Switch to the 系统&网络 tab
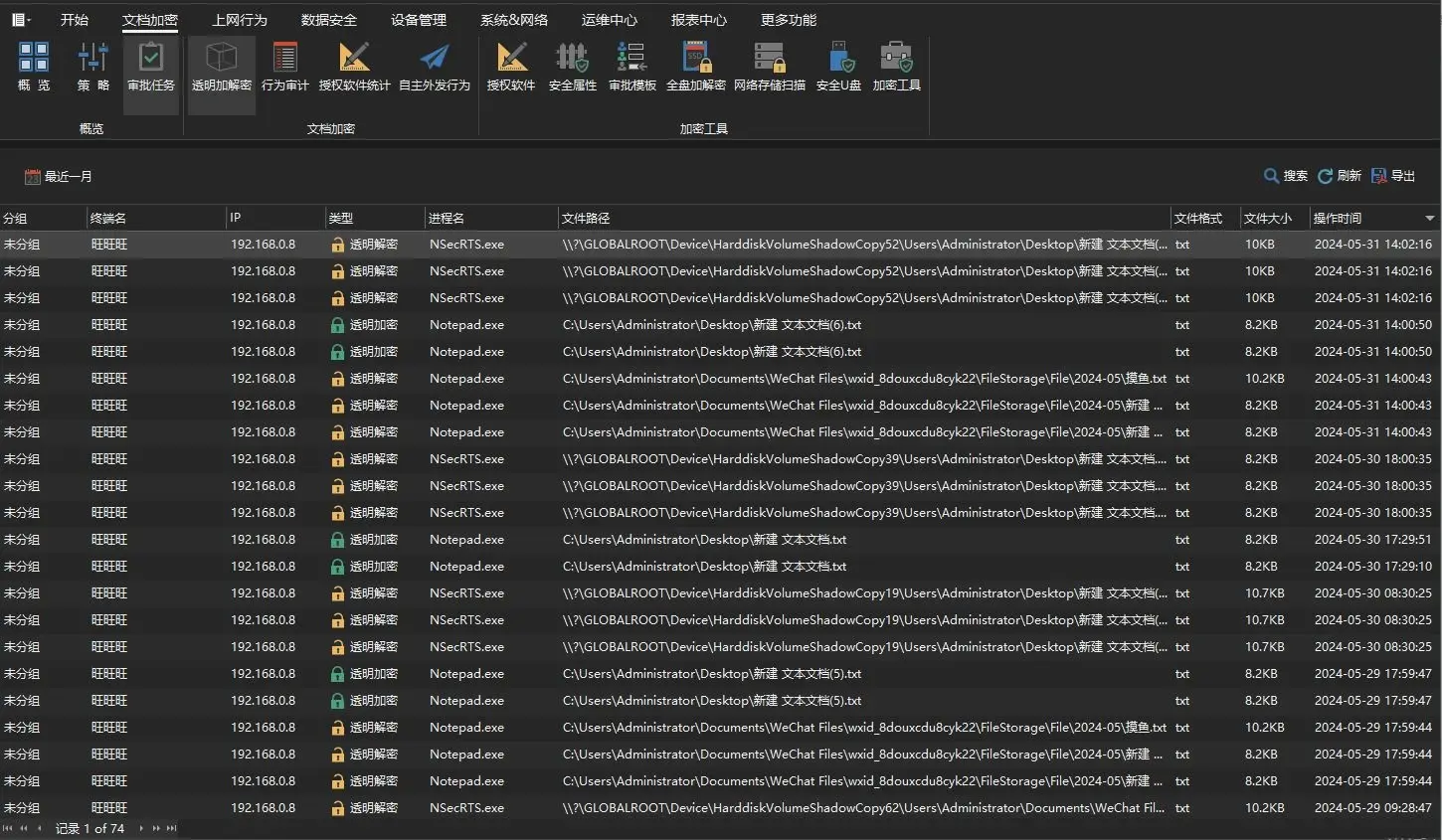This screenshot has height=840, width=1442. coord(514,20)
